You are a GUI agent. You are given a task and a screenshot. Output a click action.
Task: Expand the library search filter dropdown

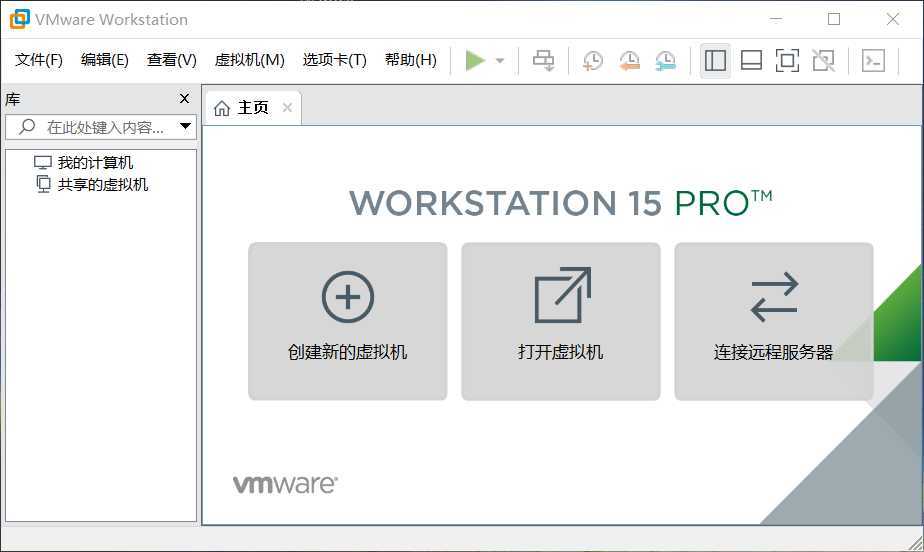pos(185,126)
